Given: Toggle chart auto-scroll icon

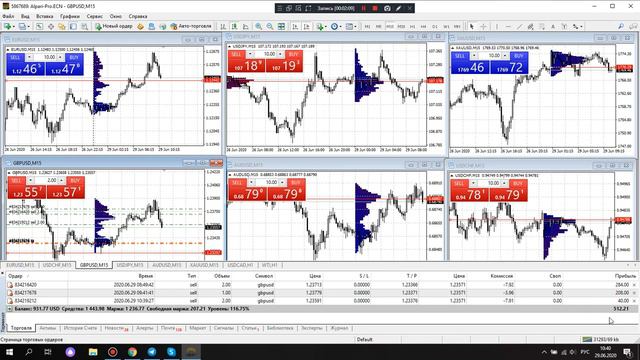Looking at the screenshot, I should [295, 27].
